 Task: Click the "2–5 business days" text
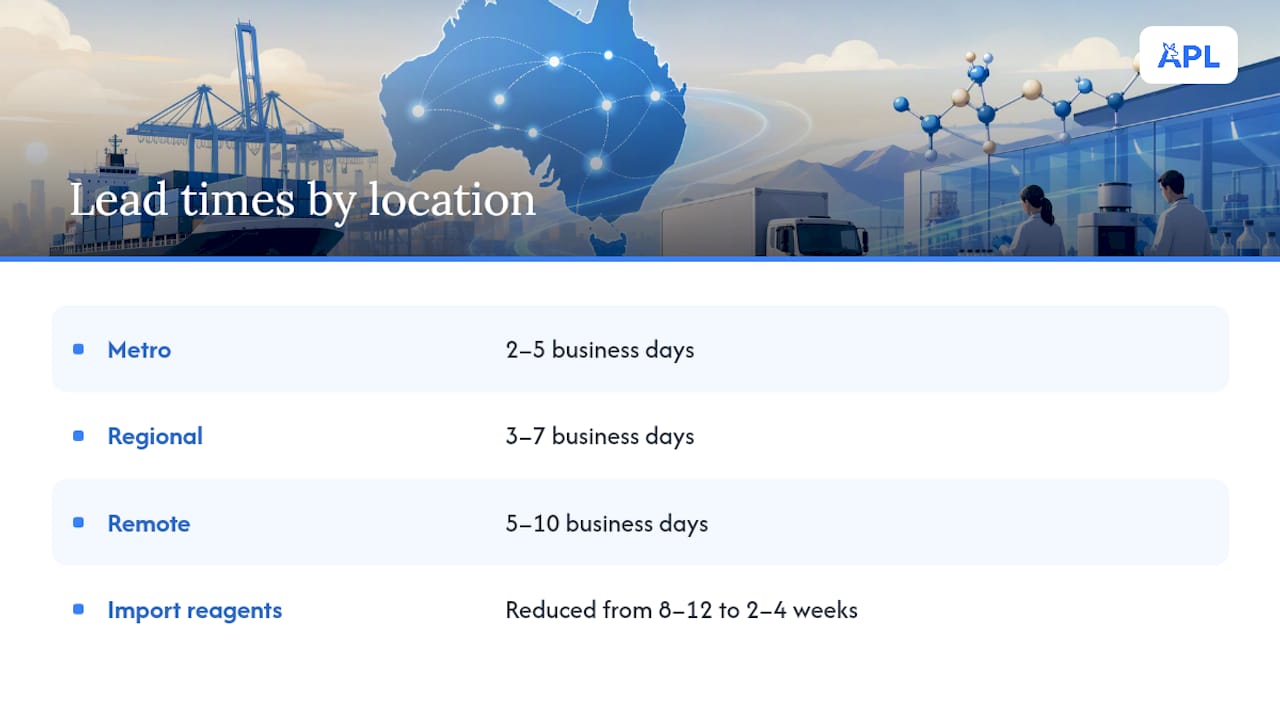[x=600, y=350]
